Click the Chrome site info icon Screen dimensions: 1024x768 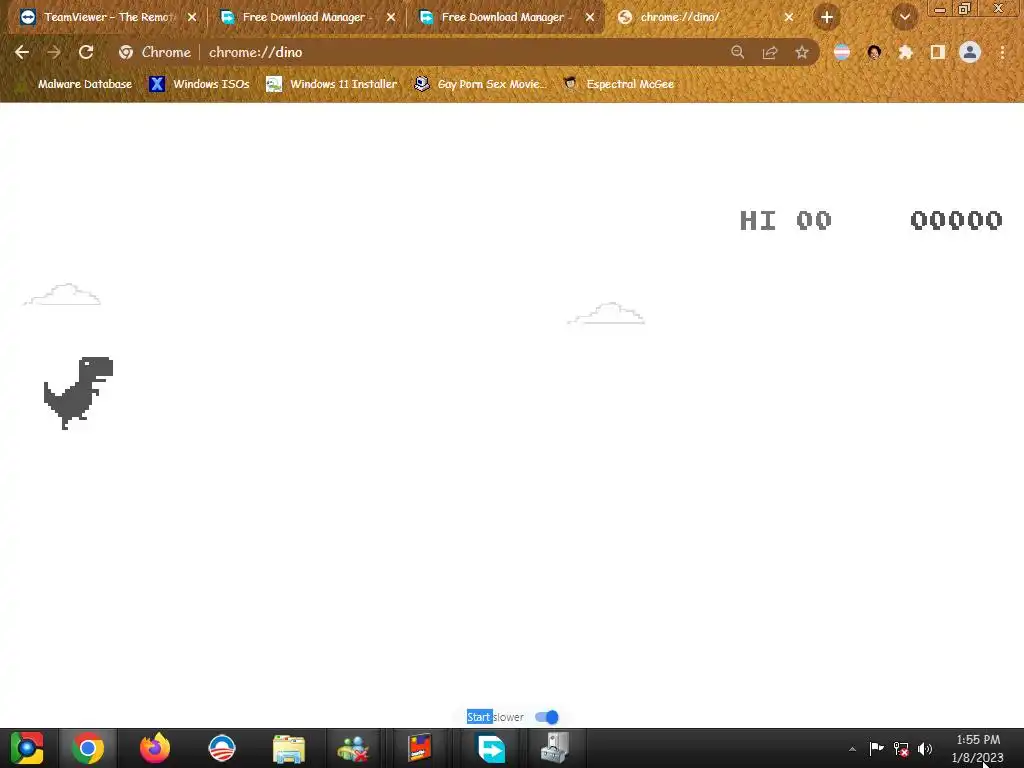point(126,52)
